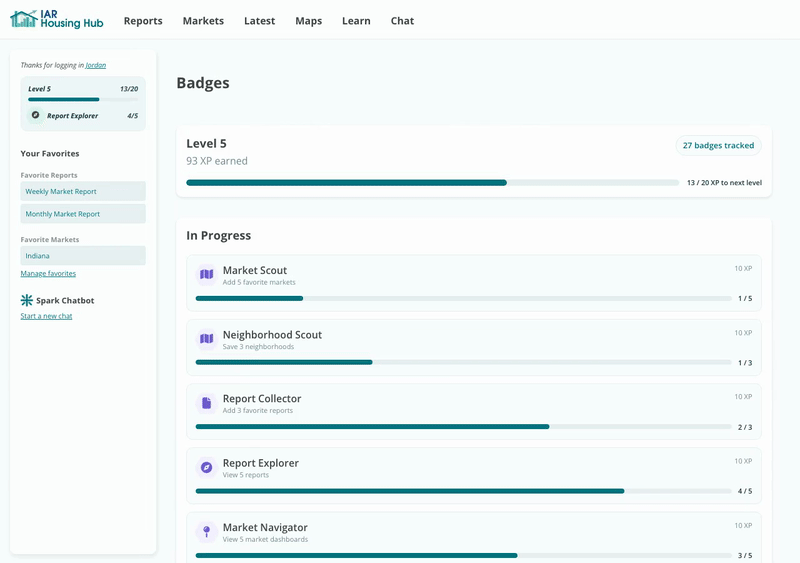Go to the Latest section

pyautogui.click(x=259, y=21)
